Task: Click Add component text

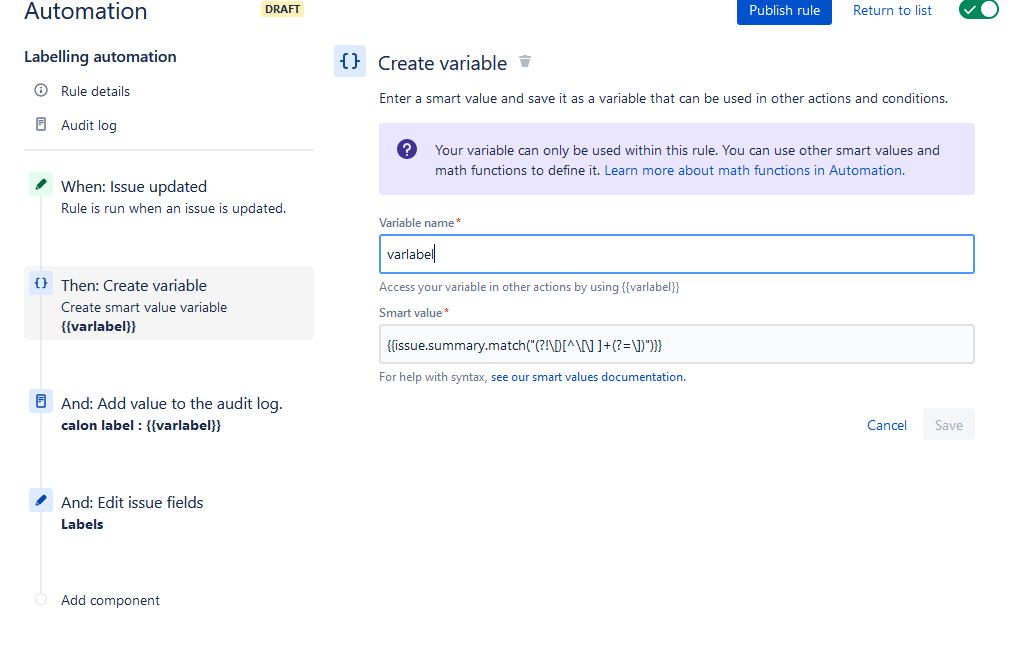Action: (110, 600)
